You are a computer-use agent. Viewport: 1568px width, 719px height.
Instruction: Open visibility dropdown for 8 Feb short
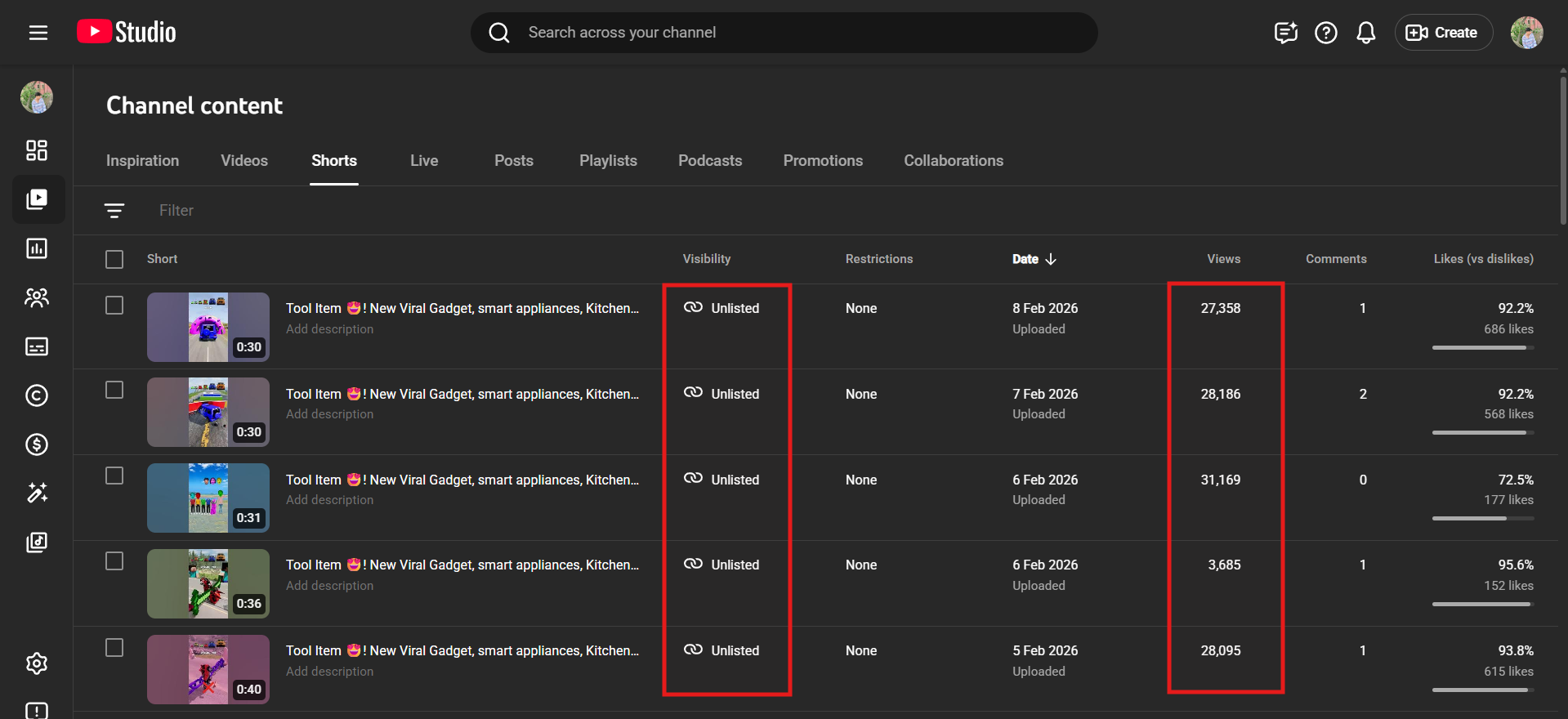point(722,308)
